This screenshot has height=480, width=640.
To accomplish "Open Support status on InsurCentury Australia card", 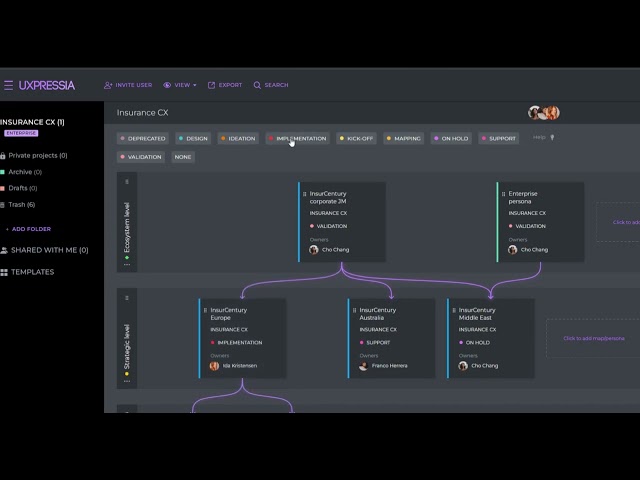I will (375, 342).
